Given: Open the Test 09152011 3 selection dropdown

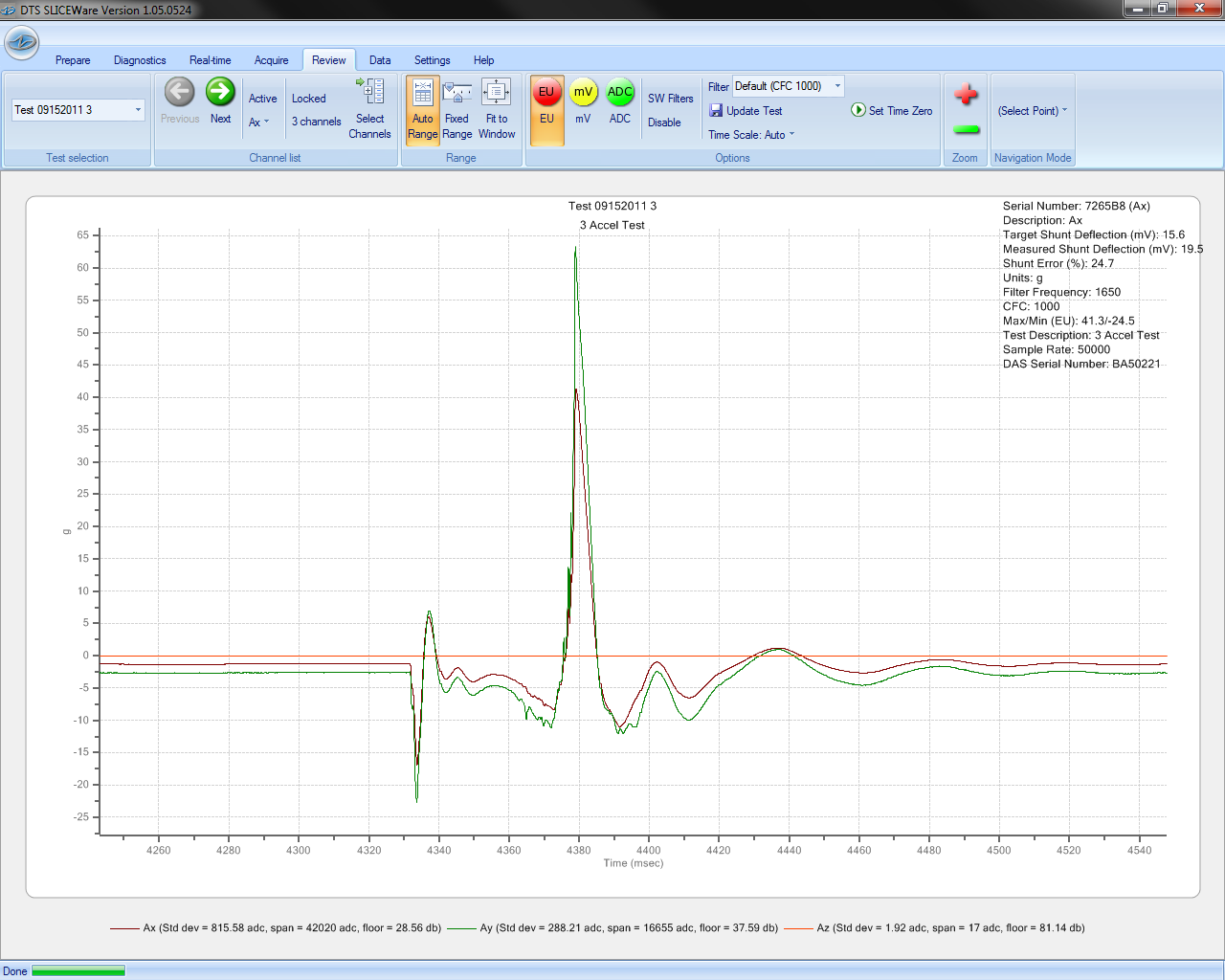Looking at the screenshot, I should (x=78, y=110).
